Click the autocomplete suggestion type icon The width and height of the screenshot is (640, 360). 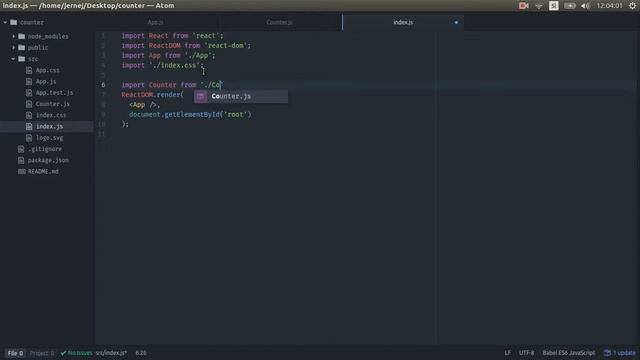pos(200,96)
